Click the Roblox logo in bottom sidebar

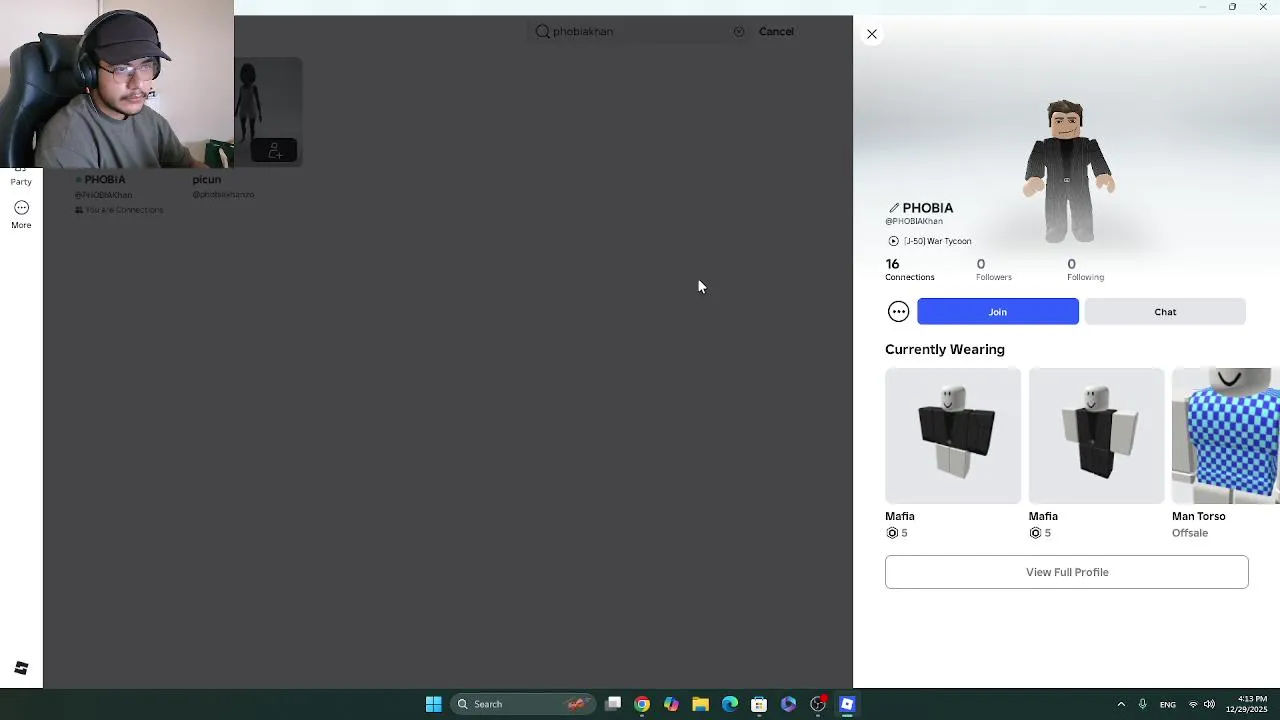click(x=21, y=668)
